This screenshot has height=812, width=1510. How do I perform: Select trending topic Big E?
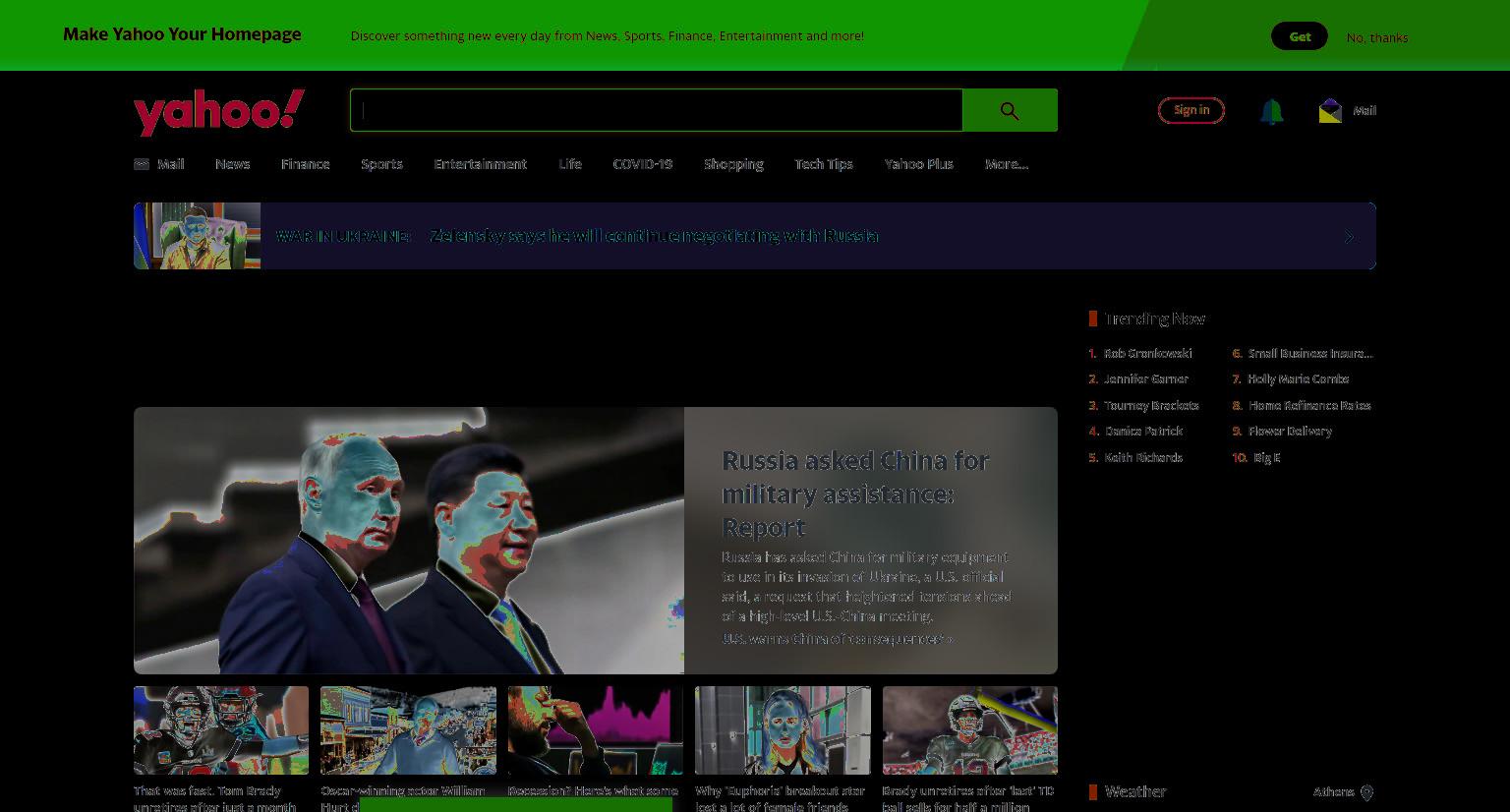tap(1266, 457)
